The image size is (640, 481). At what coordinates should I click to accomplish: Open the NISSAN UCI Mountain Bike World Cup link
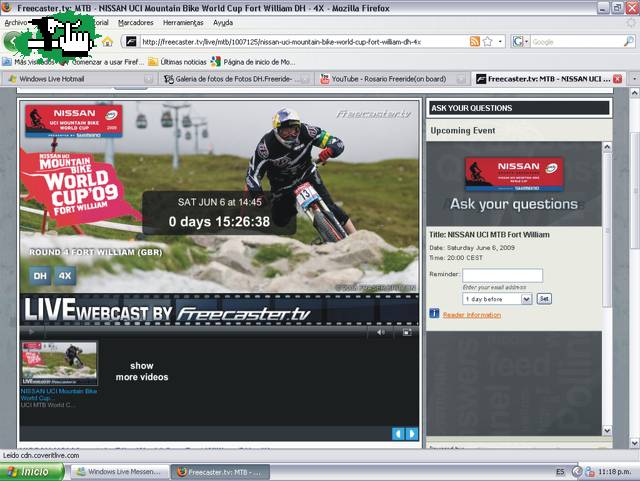[59, 394]
